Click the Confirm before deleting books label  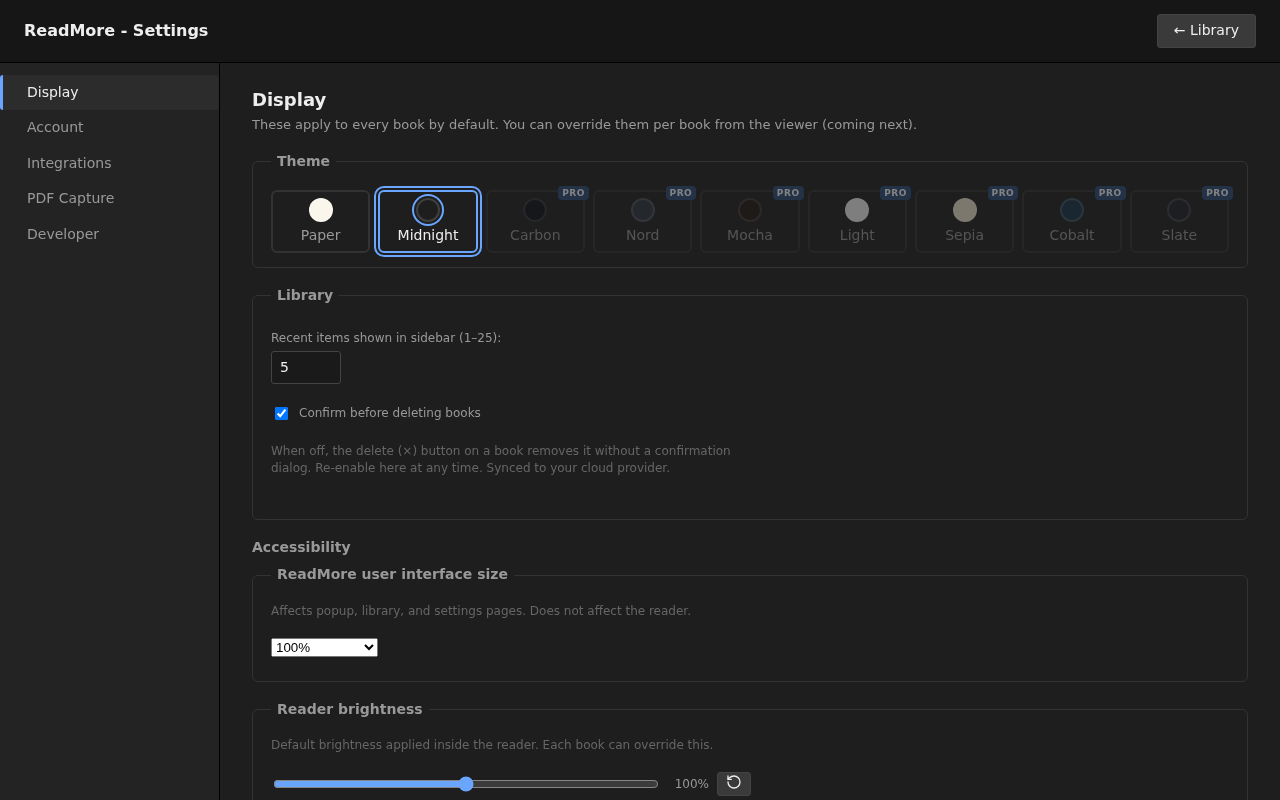pyautogui.click(x=390, y=413)
